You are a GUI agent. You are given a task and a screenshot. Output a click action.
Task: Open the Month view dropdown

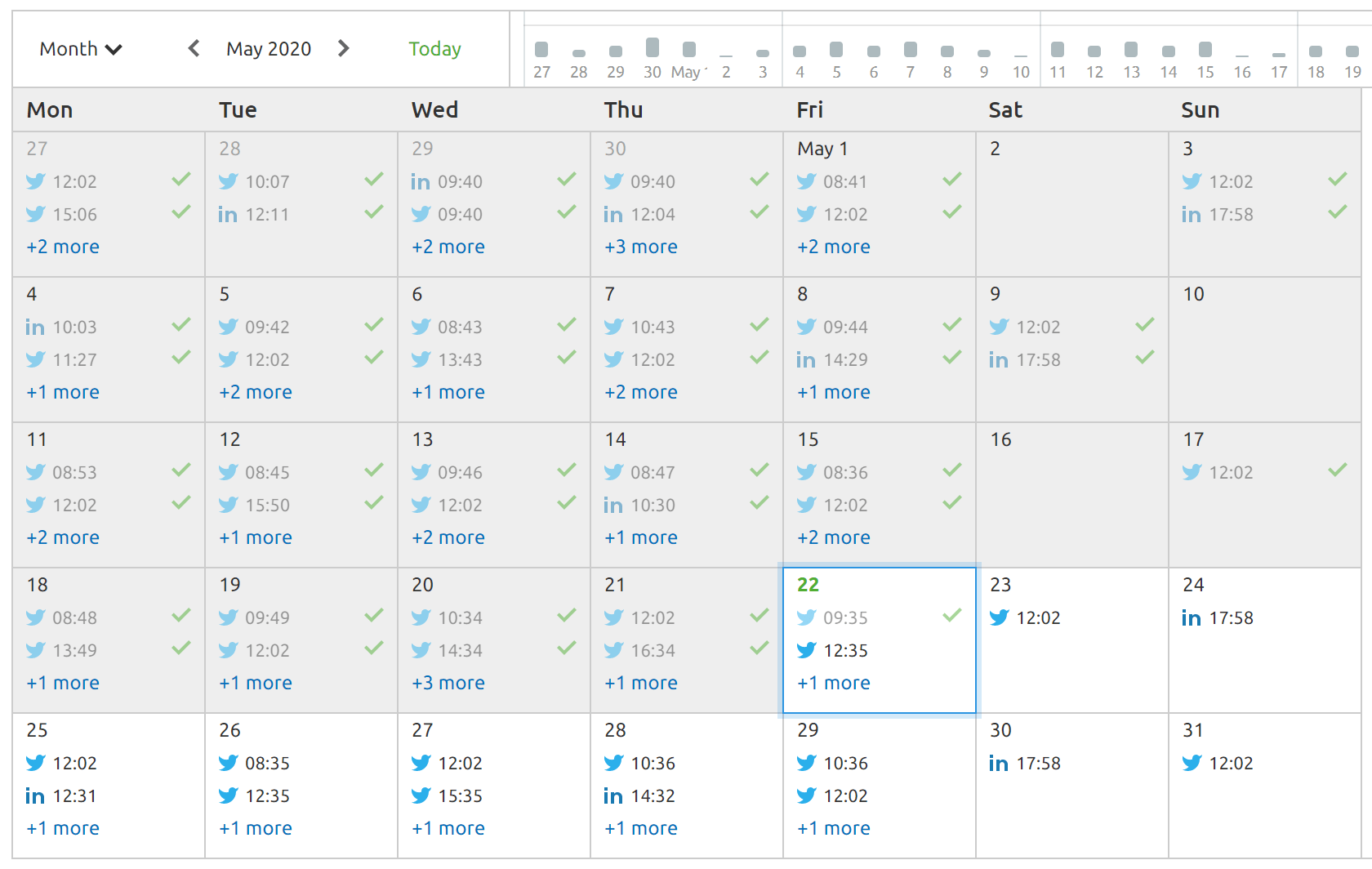80,49
